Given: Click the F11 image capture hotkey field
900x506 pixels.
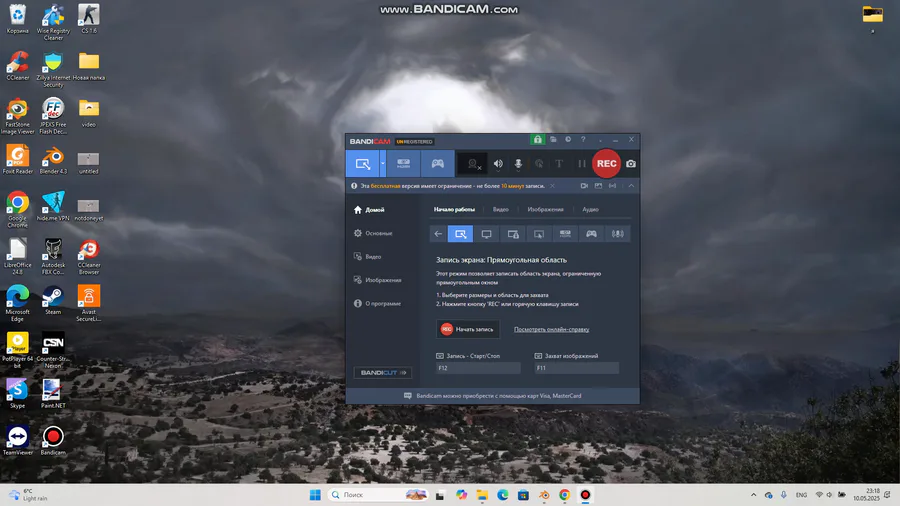Looking at the screenshot, I should [x=576, y=368].
